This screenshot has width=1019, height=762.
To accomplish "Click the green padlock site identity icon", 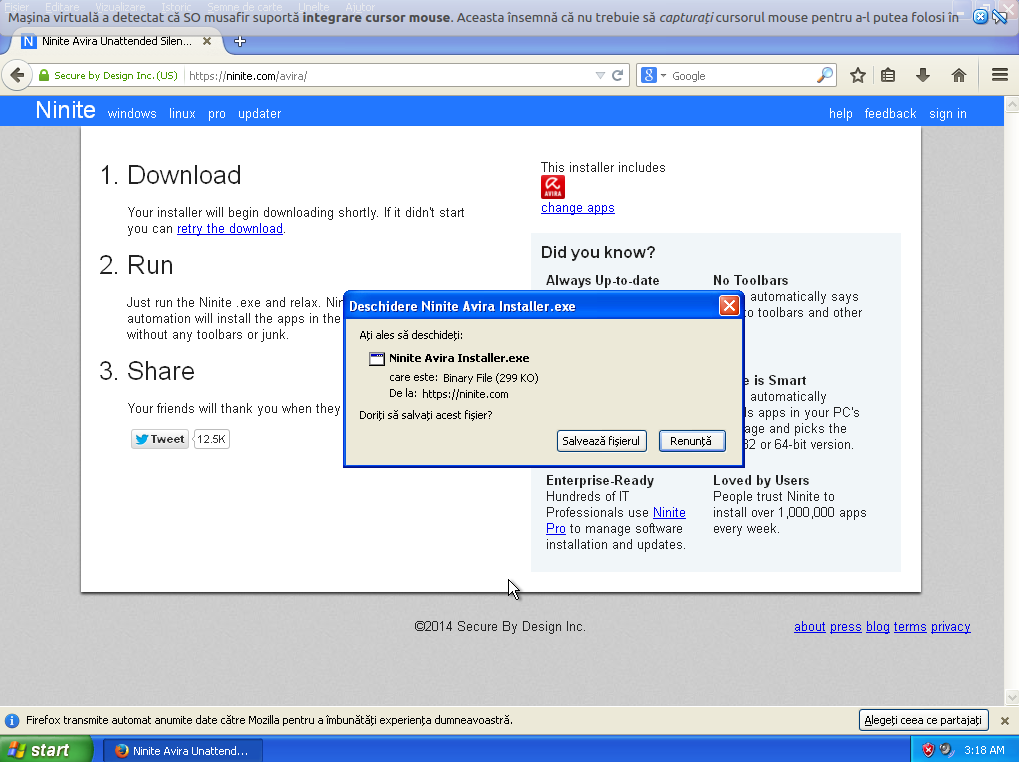I will click(x=44, y=75).
